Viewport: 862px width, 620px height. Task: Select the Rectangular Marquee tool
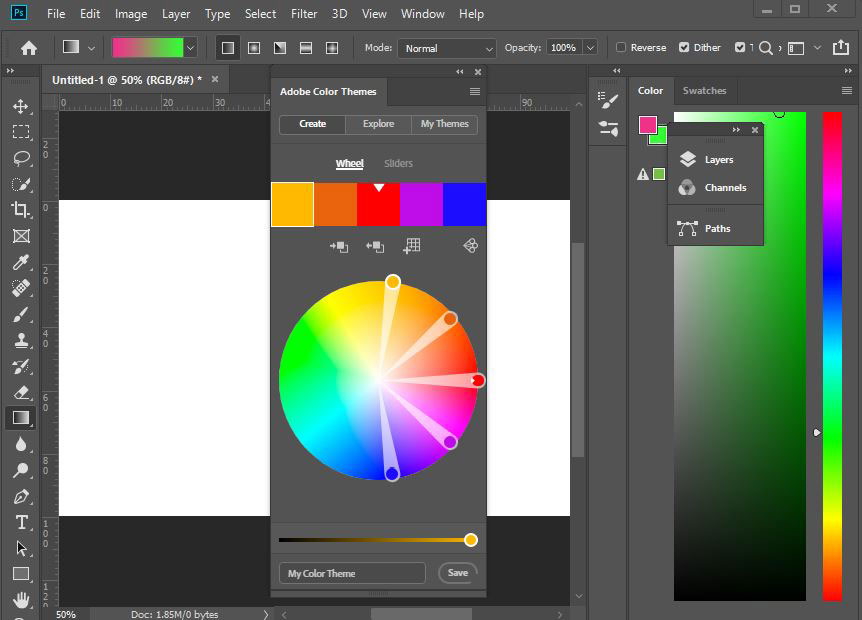(x=21, y=132)
